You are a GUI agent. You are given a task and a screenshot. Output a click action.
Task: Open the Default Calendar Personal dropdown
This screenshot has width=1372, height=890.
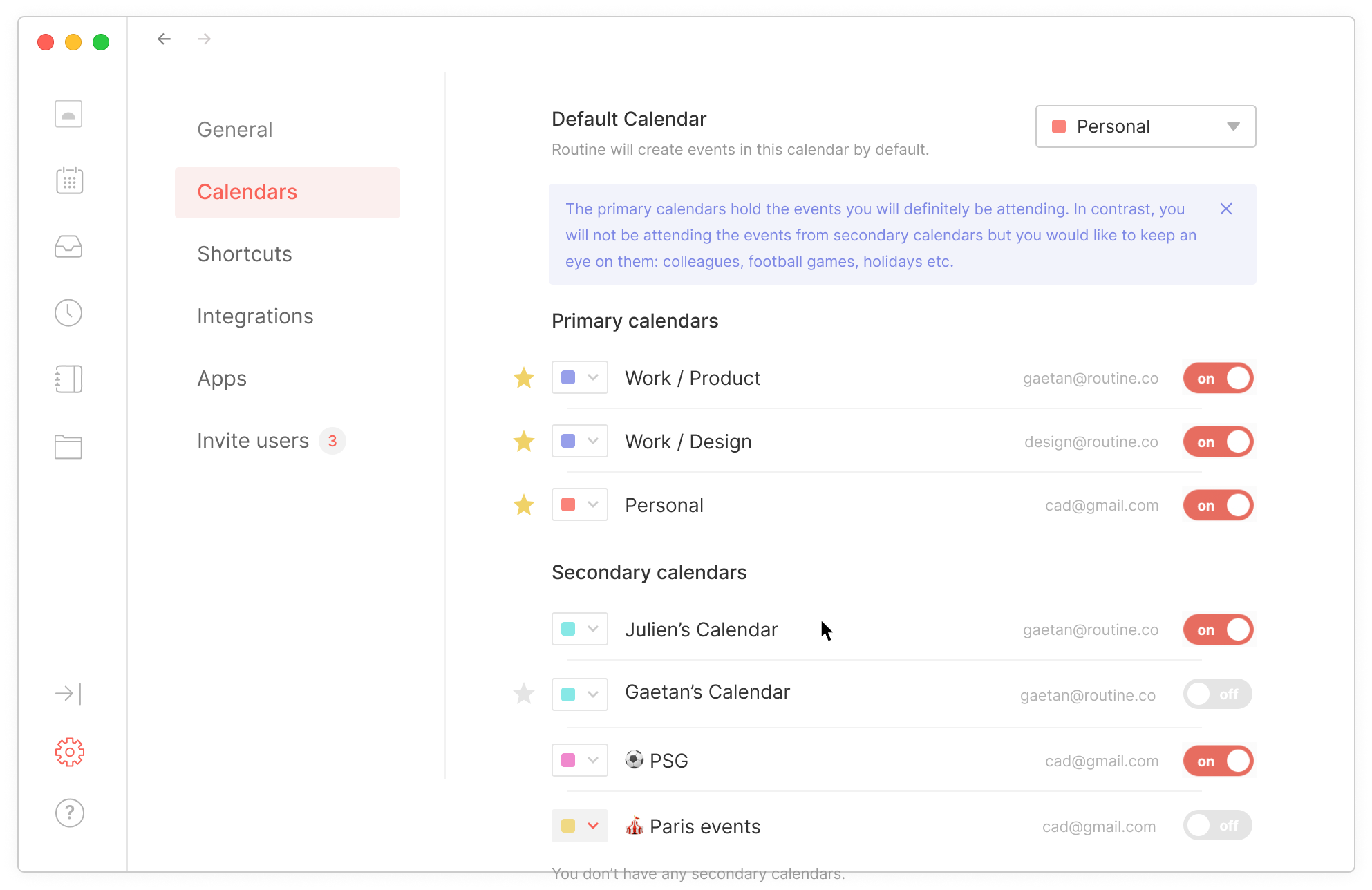[1145, 126]
